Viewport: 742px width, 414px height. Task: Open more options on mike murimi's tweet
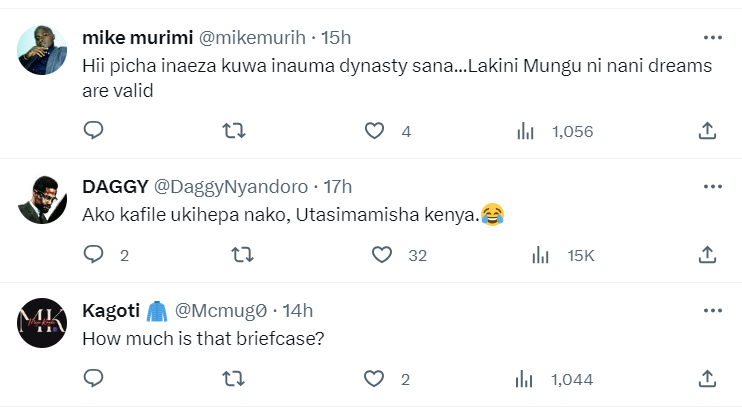[712, 38]
